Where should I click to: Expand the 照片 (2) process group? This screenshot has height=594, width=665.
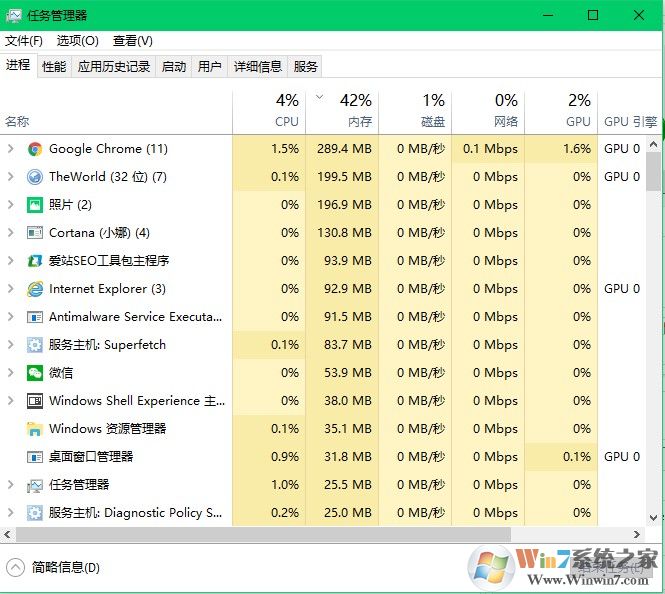11,205
